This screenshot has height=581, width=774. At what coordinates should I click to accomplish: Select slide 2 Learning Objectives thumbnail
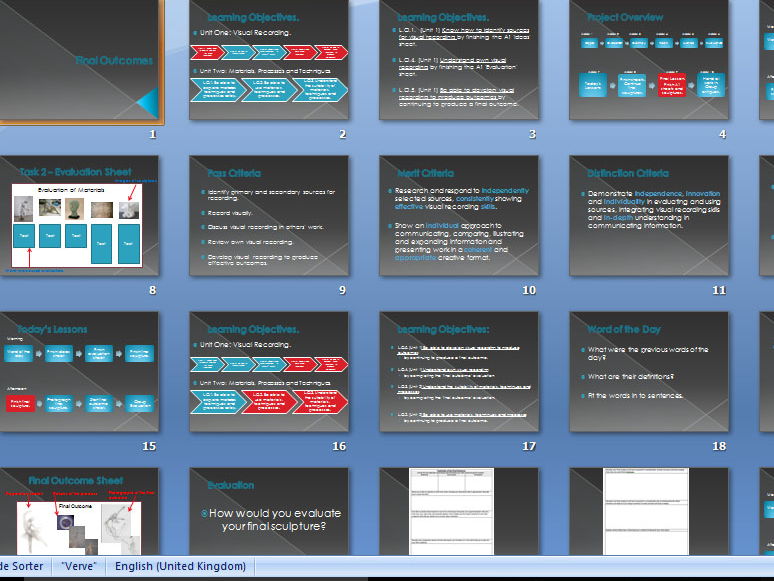pyautogui.click(x=269, y=59)
